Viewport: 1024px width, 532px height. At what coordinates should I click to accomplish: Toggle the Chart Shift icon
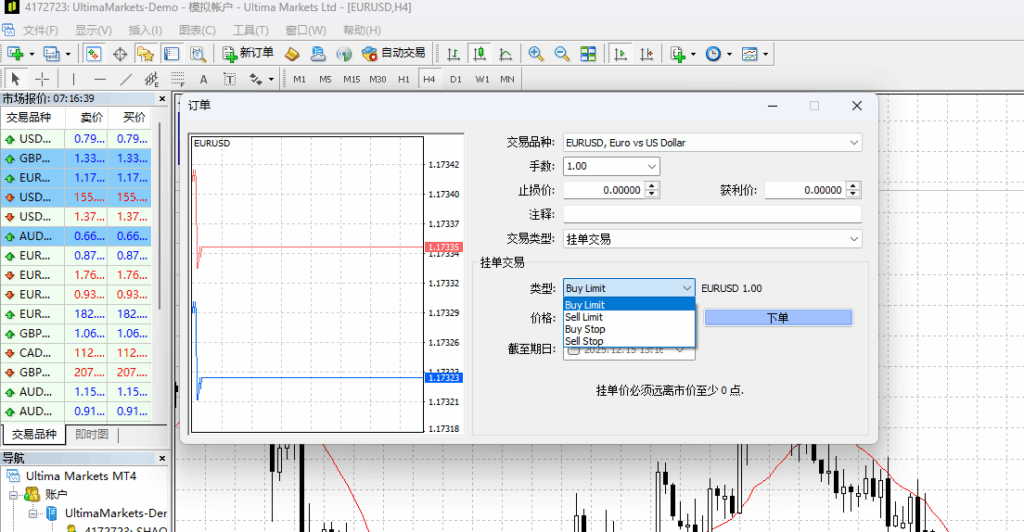[x=647, y=54]
